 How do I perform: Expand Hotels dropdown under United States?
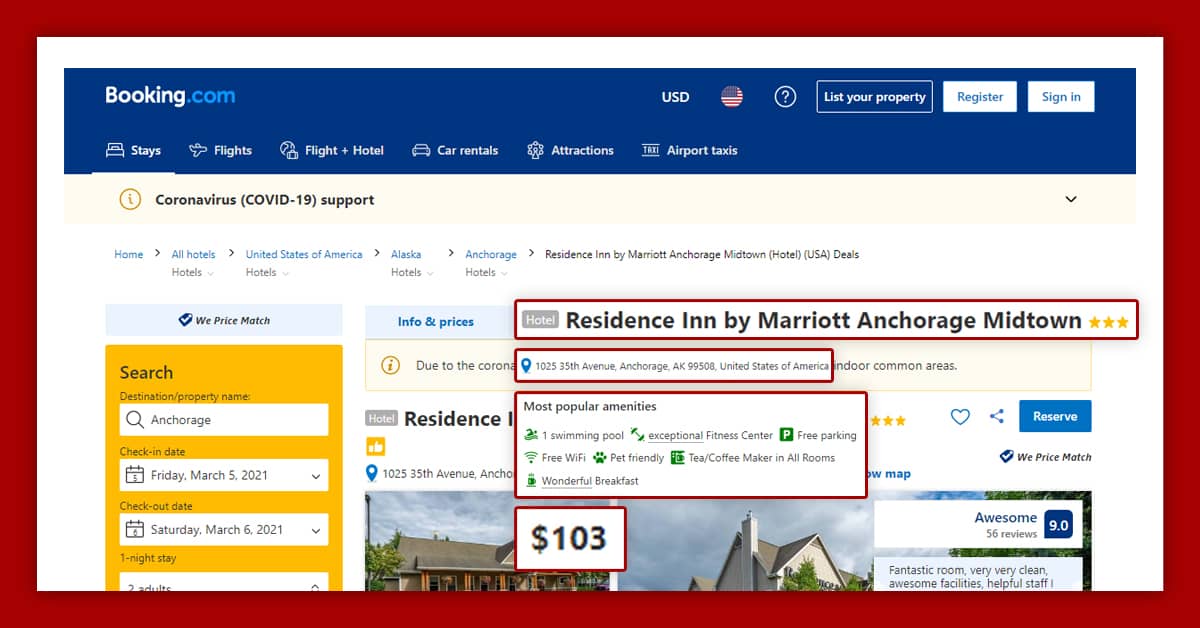[268, 272]
